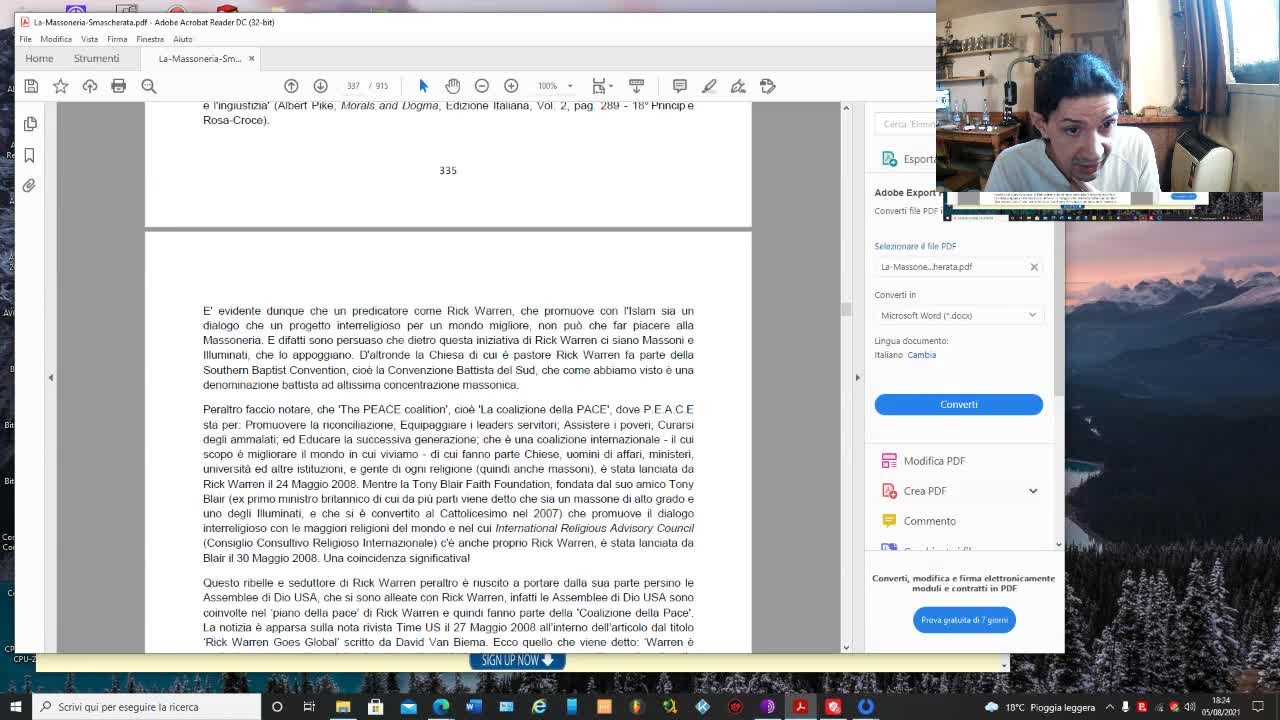Zoom out with the minus icon

pos(482,86)
